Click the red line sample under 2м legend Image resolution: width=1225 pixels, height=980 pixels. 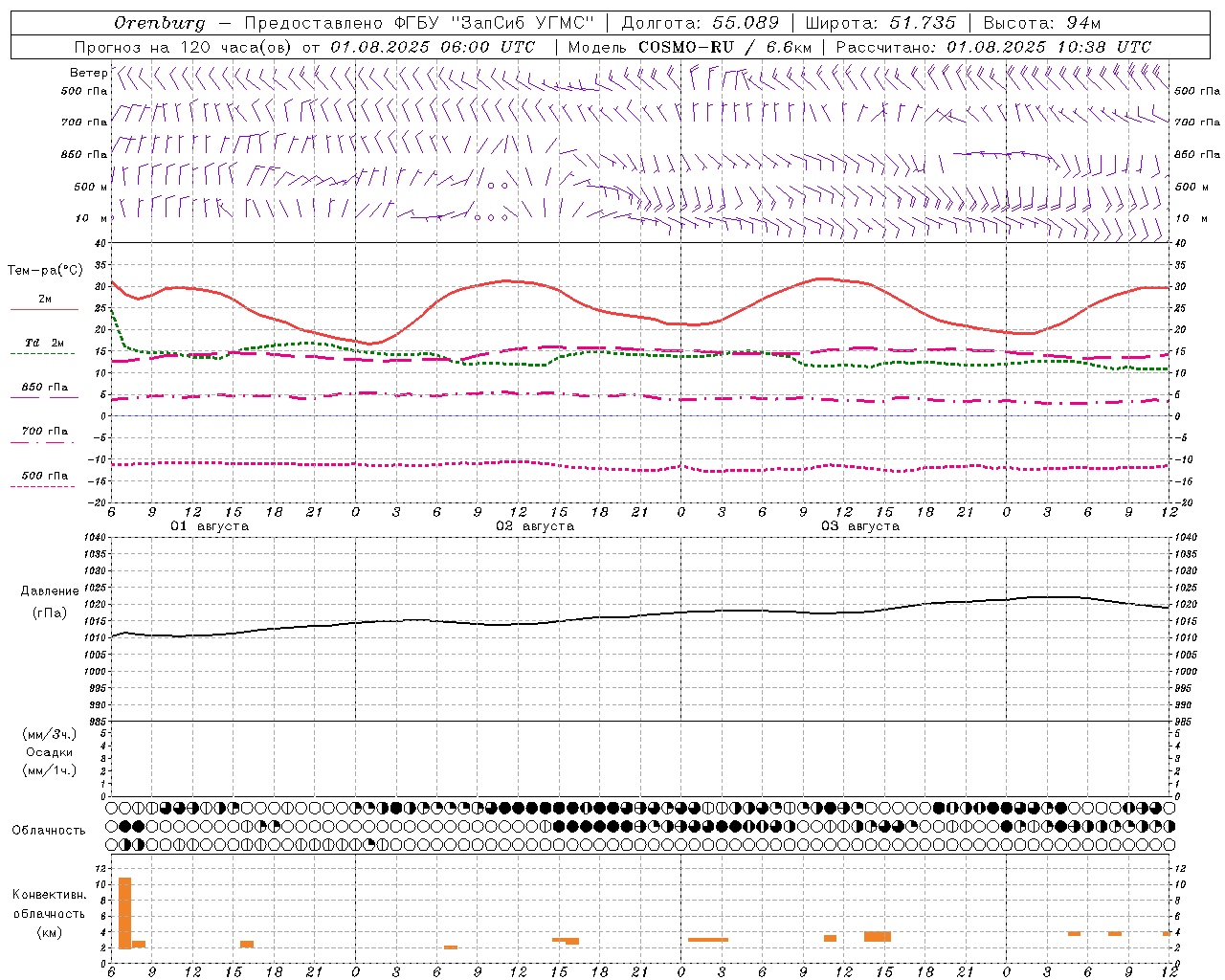(x=44, y=310)
